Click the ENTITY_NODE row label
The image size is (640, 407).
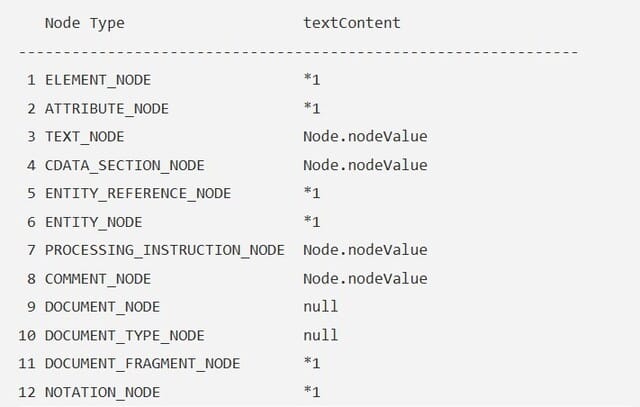94,222
